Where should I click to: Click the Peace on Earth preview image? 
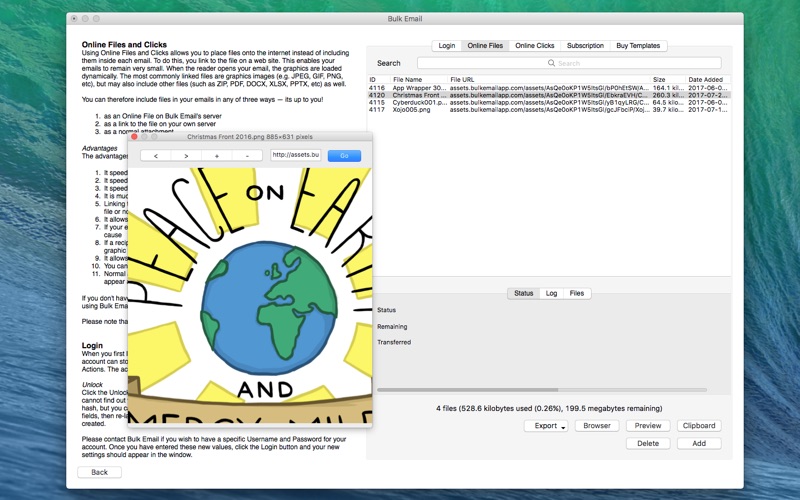[x=250, y=295]
